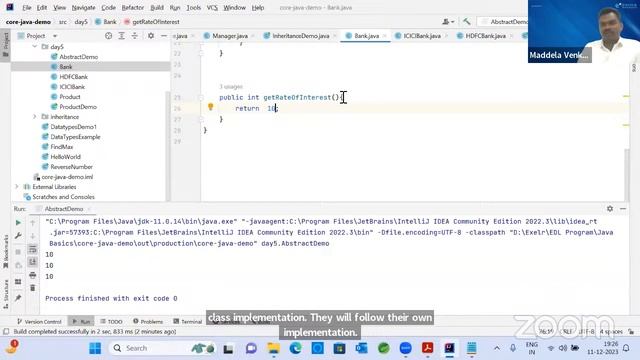Open the Build menu
The width and height of the screenshot is (640, 360).
pos(157,7)
